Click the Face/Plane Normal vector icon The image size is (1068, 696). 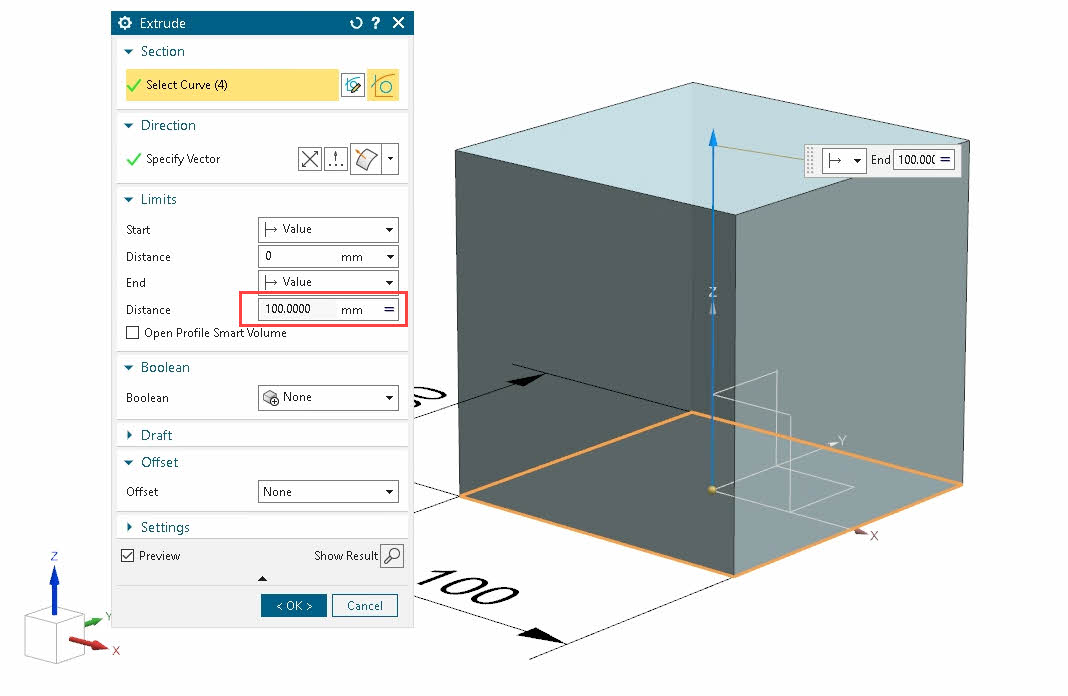click(365, 158)
